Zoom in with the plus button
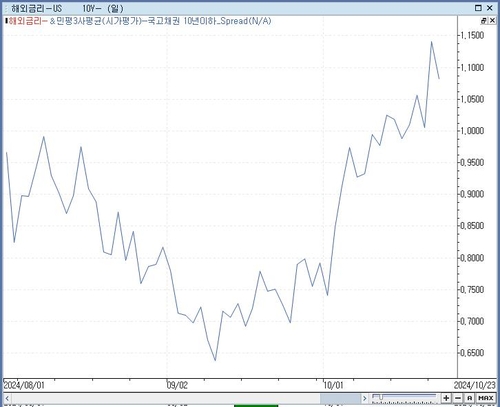 point(446,398)
